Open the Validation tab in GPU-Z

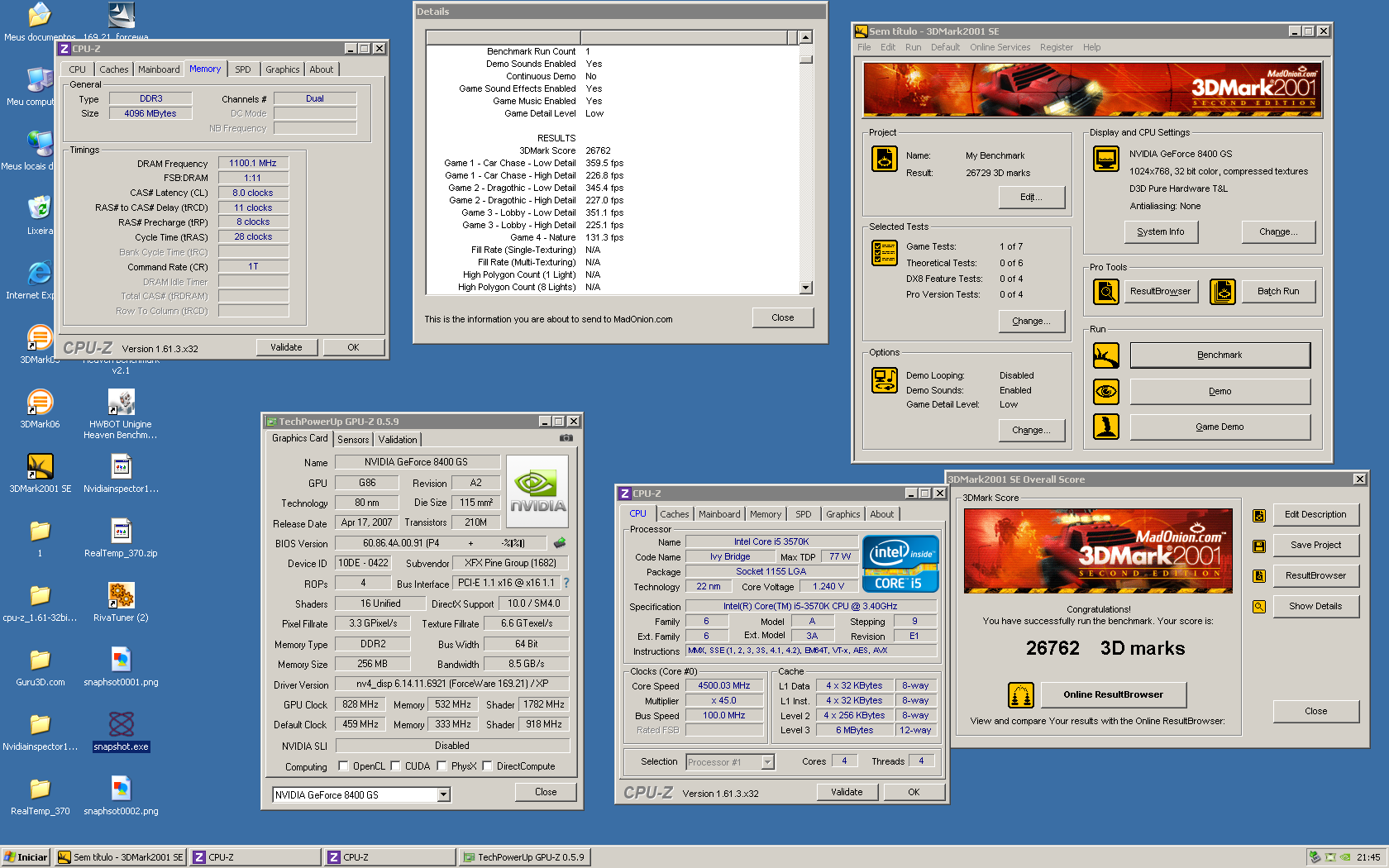(x=398, y=440)
